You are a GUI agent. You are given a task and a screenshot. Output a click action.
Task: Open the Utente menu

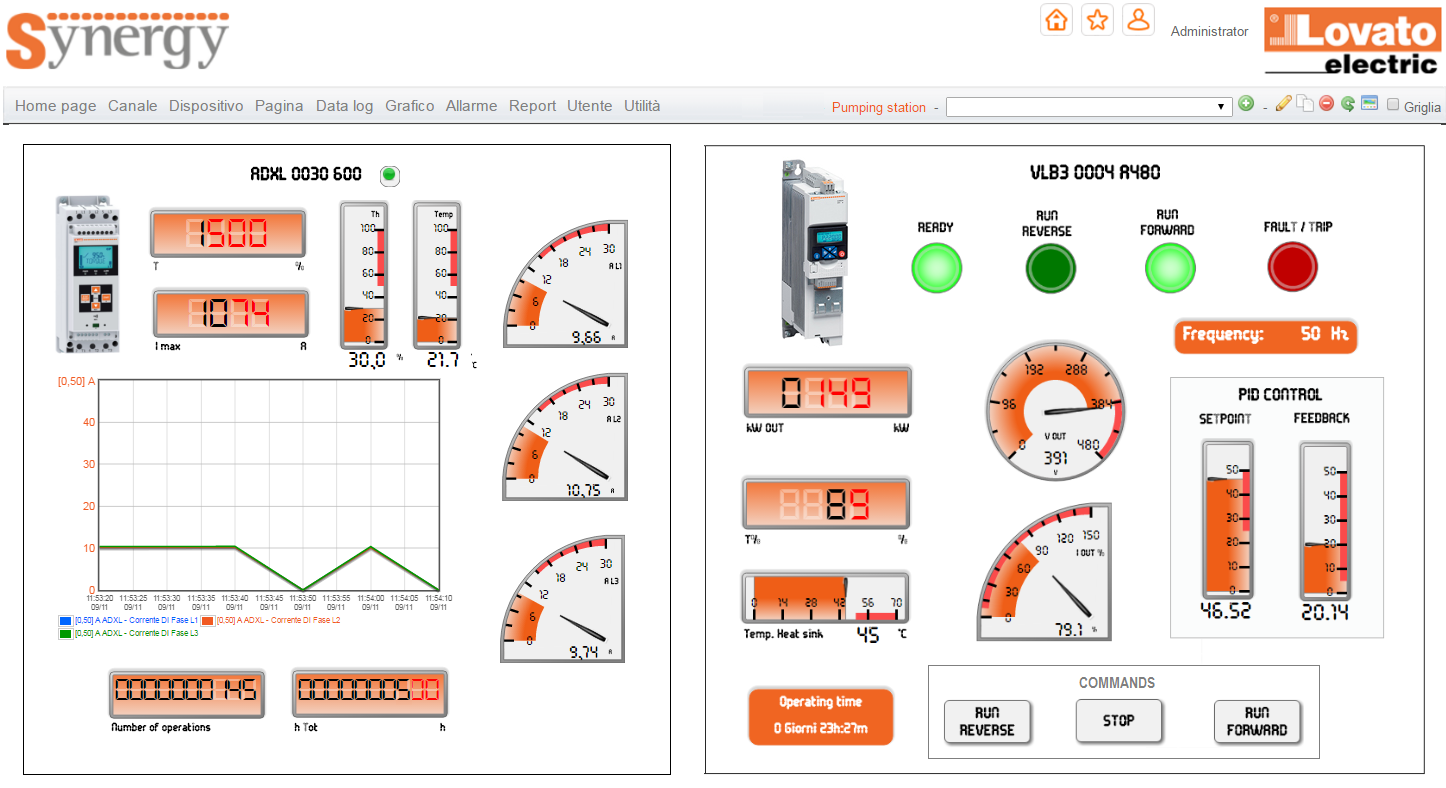click(590, 106)
